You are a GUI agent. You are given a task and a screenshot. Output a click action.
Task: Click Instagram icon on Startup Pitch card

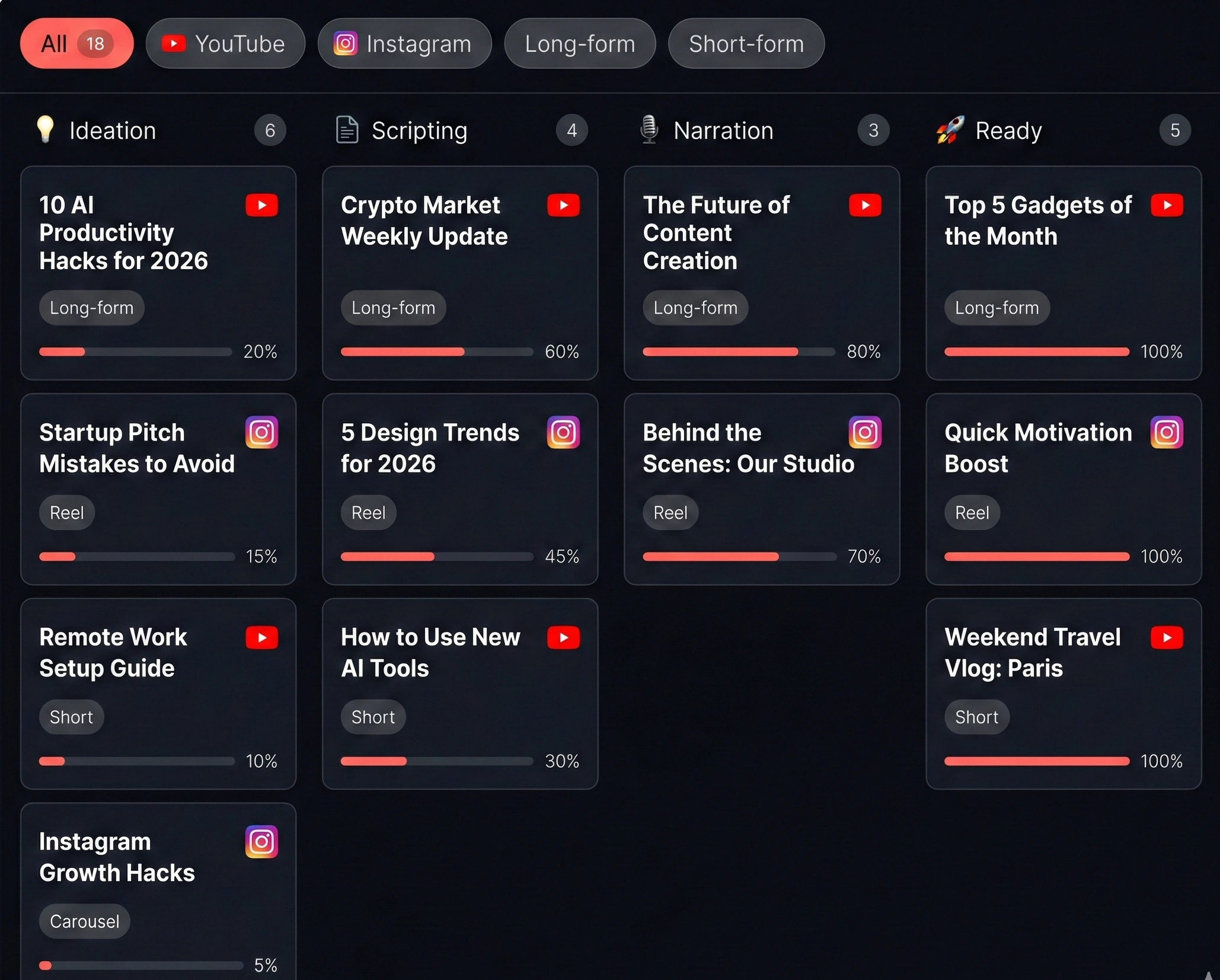click(261, 432)
